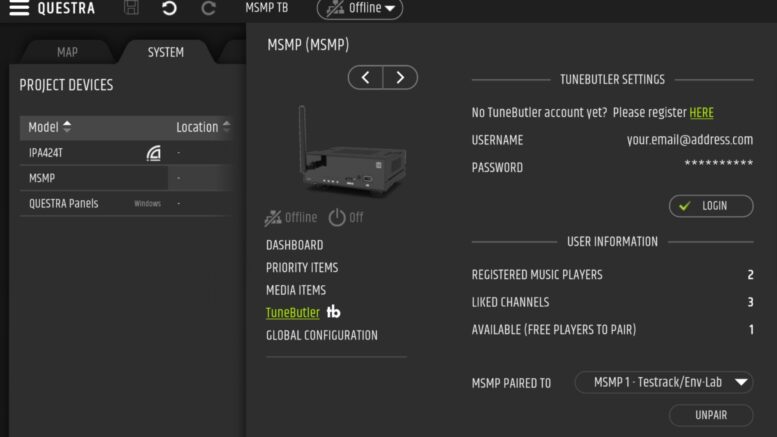Viewport: 777px width, 437px height.
Task: Click the save project disk icon
Action: coord(132,9)
